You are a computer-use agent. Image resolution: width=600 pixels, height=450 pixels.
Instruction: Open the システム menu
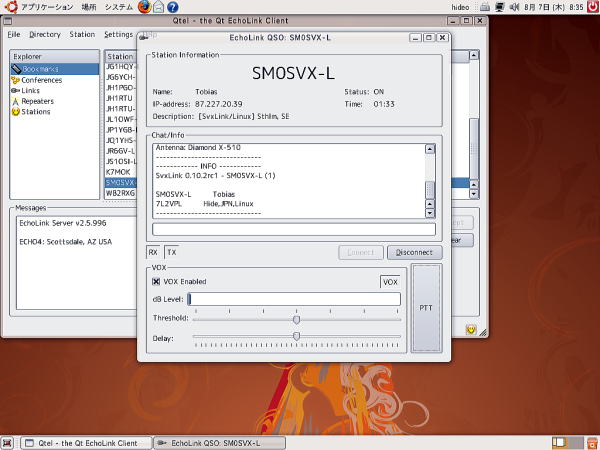pos(119,7)
